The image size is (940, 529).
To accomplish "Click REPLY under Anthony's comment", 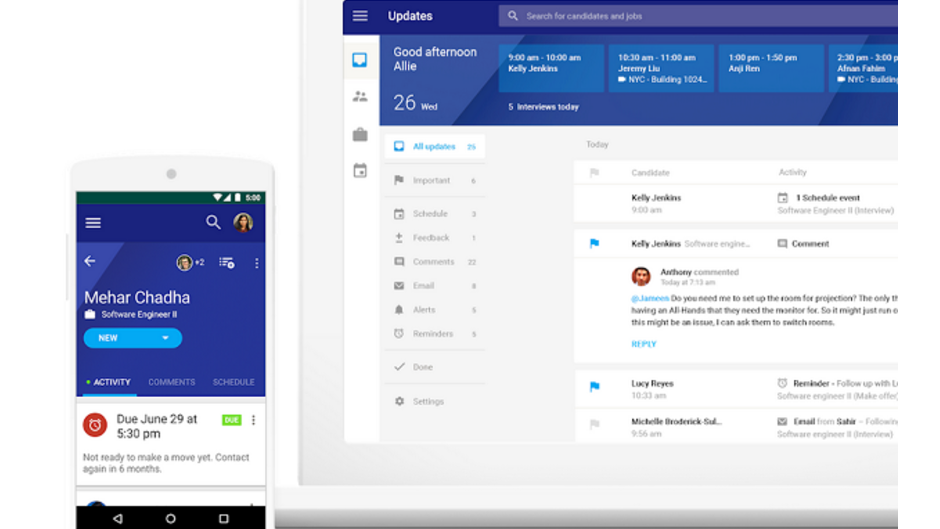I will point(644,344).
